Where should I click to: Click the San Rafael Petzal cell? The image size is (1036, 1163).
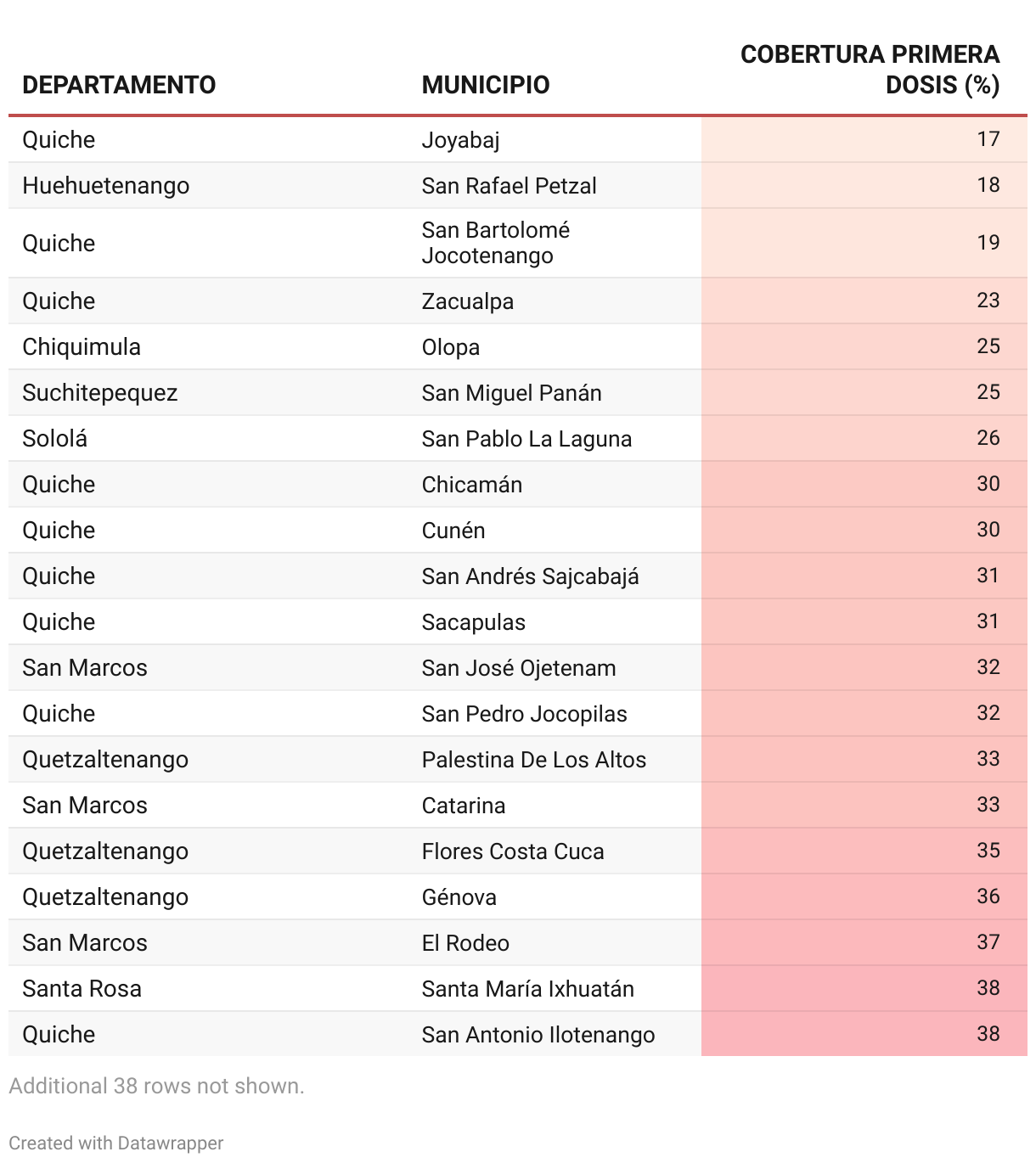coord(510,186)
